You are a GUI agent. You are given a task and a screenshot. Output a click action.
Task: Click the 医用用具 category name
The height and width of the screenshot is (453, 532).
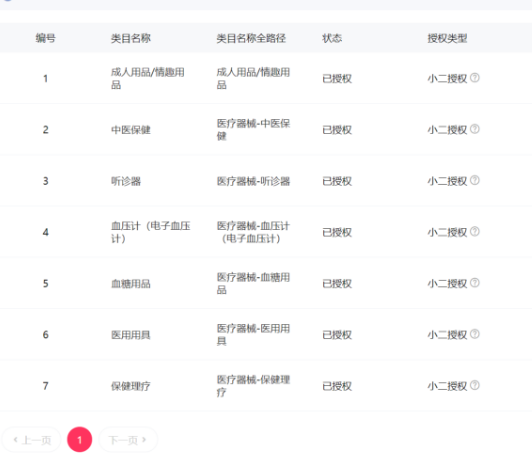tap(131, 335)
